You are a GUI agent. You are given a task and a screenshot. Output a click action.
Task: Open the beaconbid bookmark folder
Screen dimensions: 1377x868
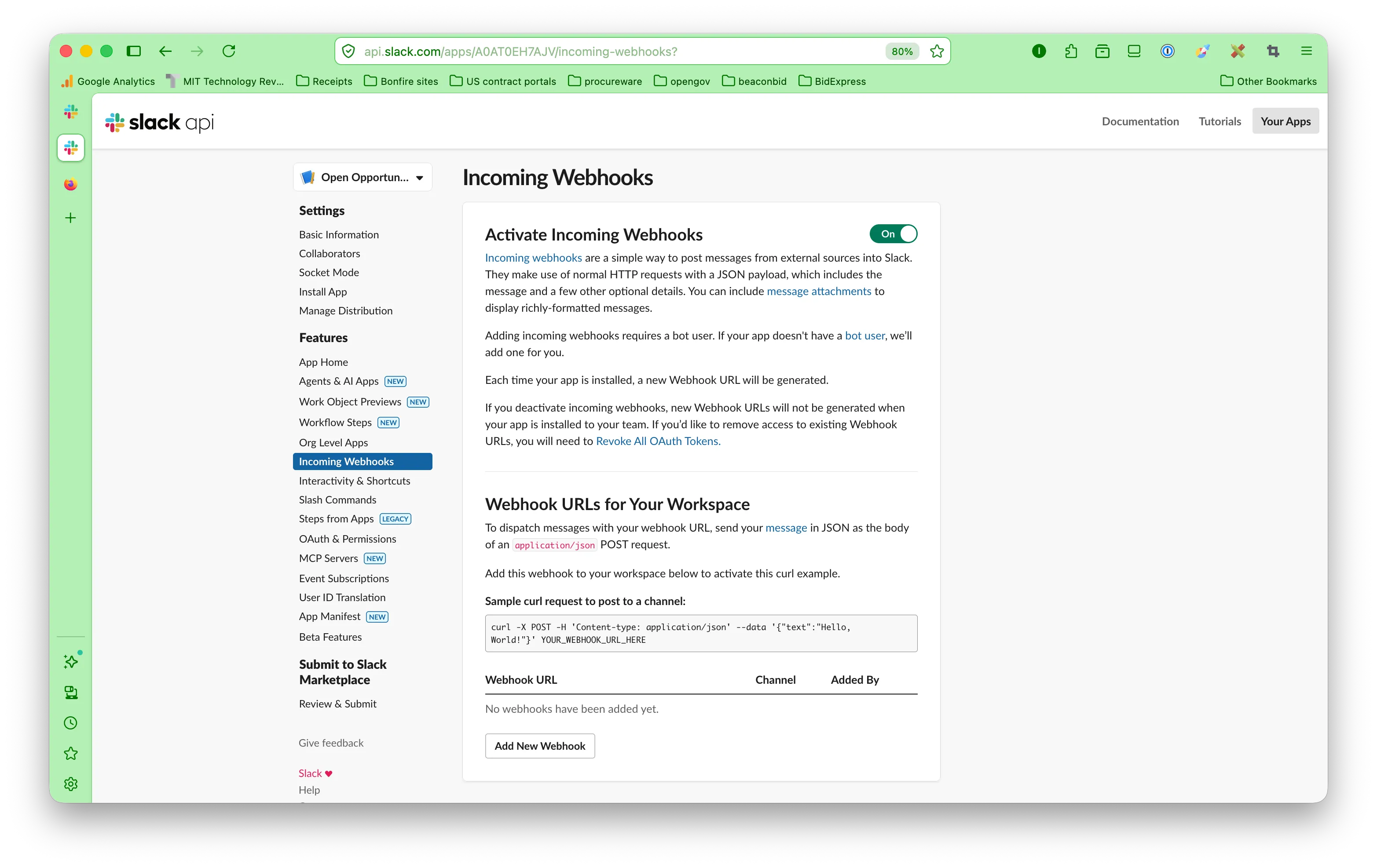tap(754, 81)
